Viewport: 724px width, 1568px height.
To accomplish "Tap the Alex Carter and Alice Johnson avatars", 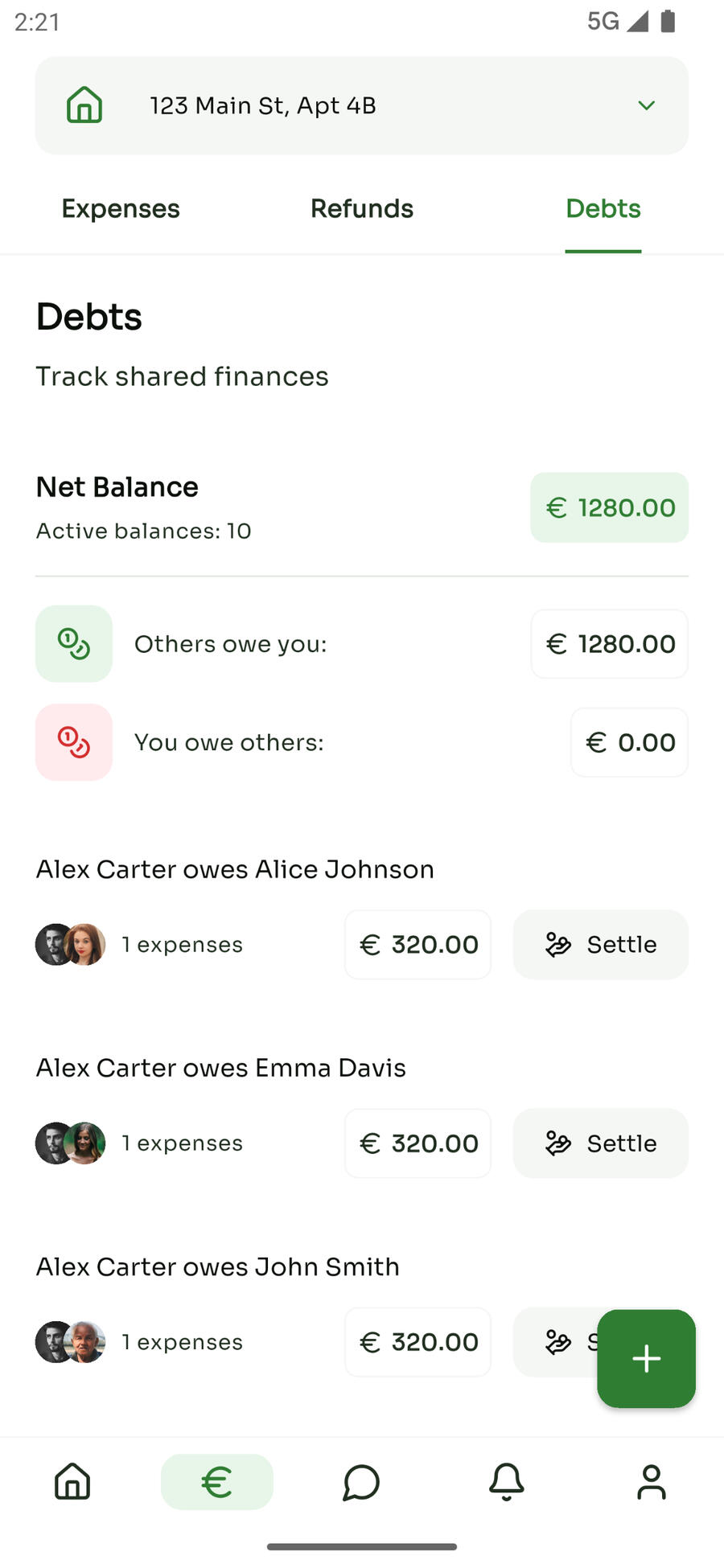I will [71, 945].
